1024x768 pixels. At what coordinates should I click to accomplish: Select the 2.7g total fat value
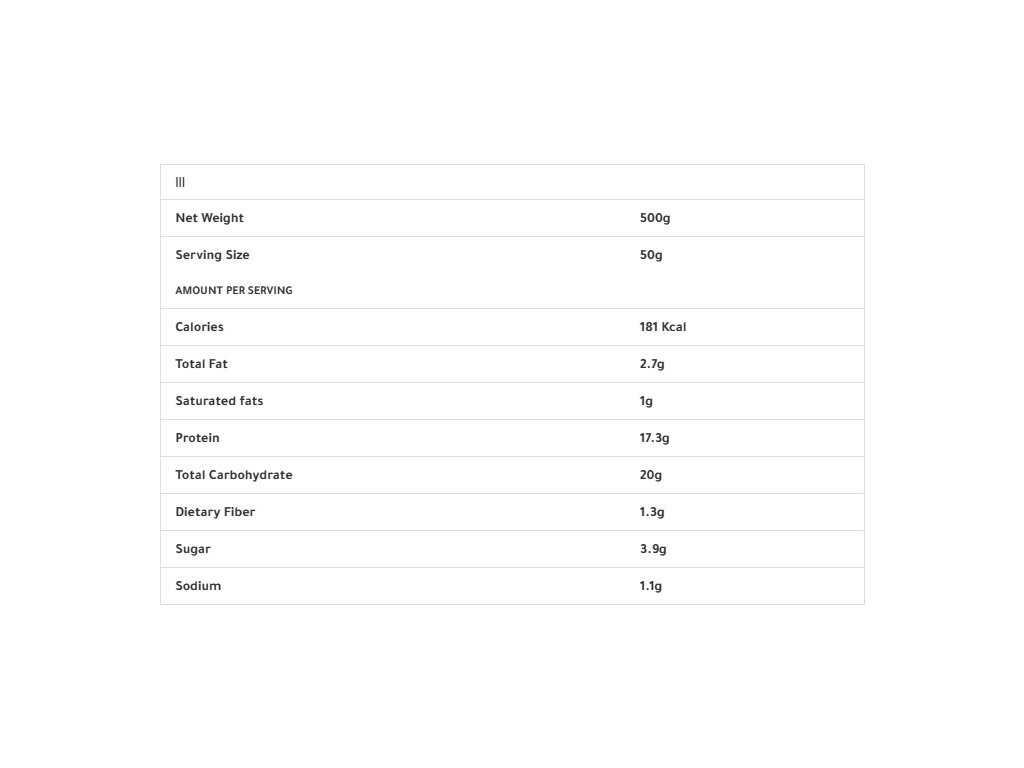coord(652,364)
